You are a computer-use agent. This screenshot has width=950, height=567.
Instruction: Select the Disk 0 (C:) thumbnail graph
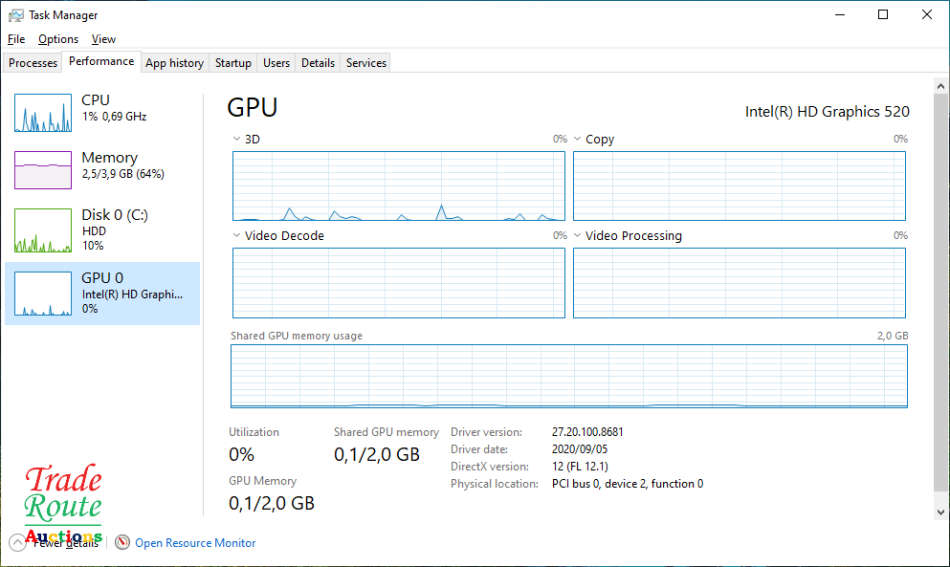(x=43, y=230)
